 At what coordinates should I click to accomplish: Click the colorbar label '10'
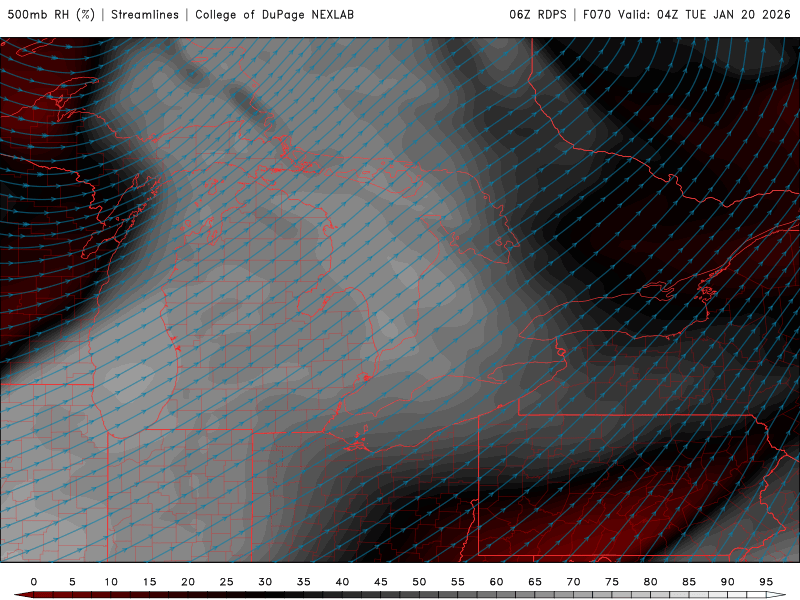coord(111,582)
